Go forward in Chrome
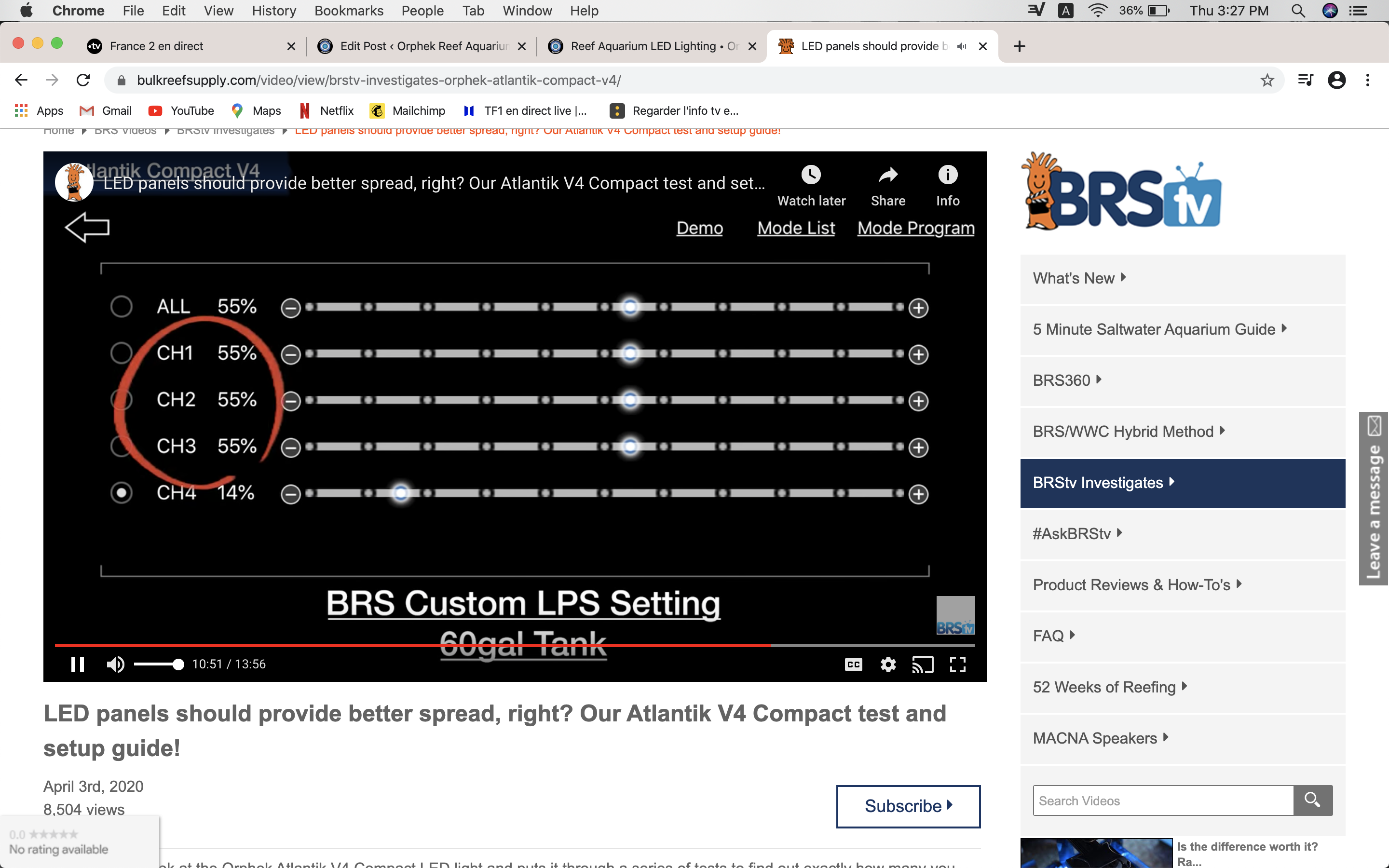This screenshot has width=1389, height=868. click(x=52, y=80)
